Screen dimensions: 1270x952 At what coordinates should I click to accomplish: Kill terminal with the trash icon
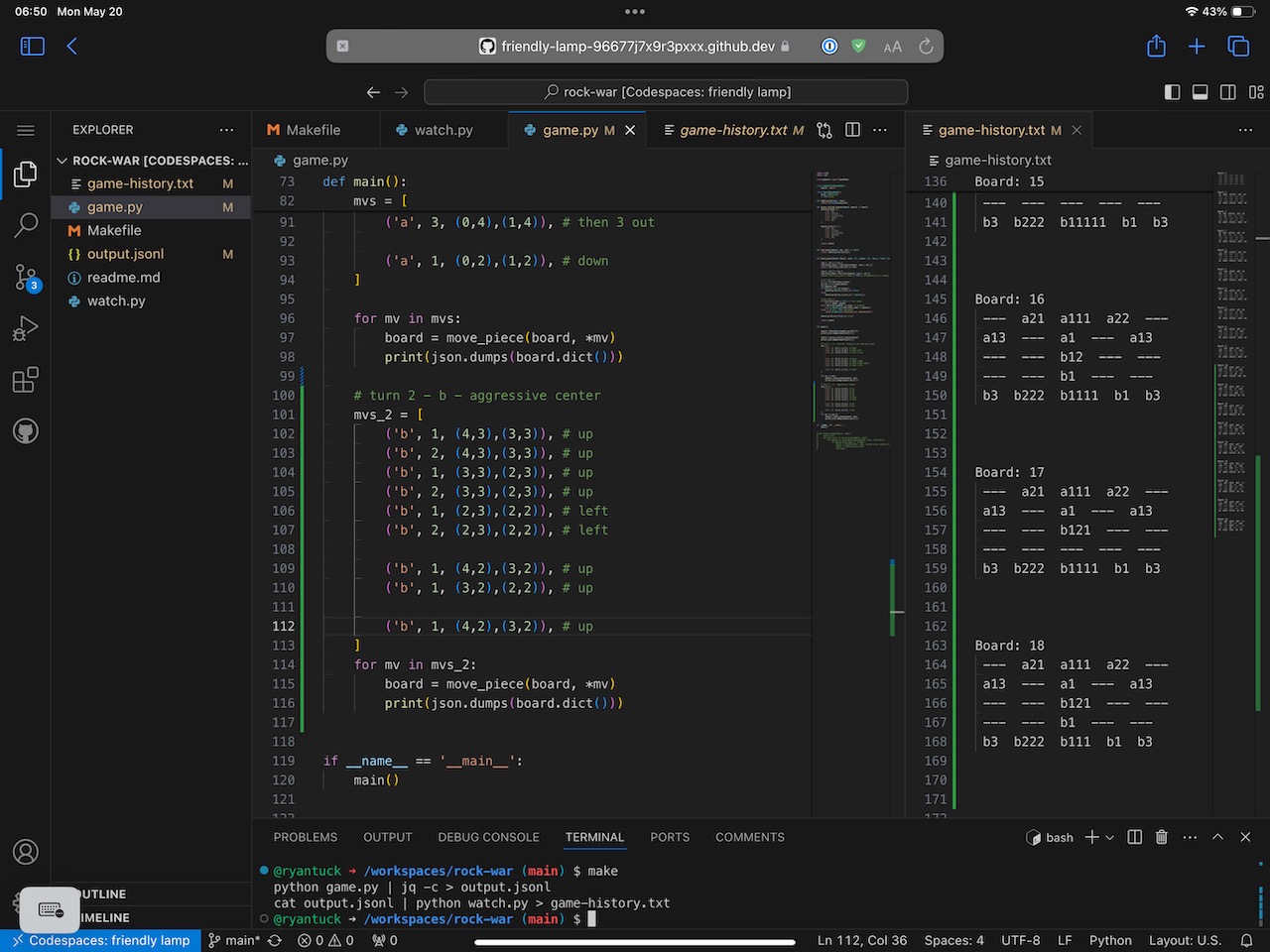coord(1162,837)
